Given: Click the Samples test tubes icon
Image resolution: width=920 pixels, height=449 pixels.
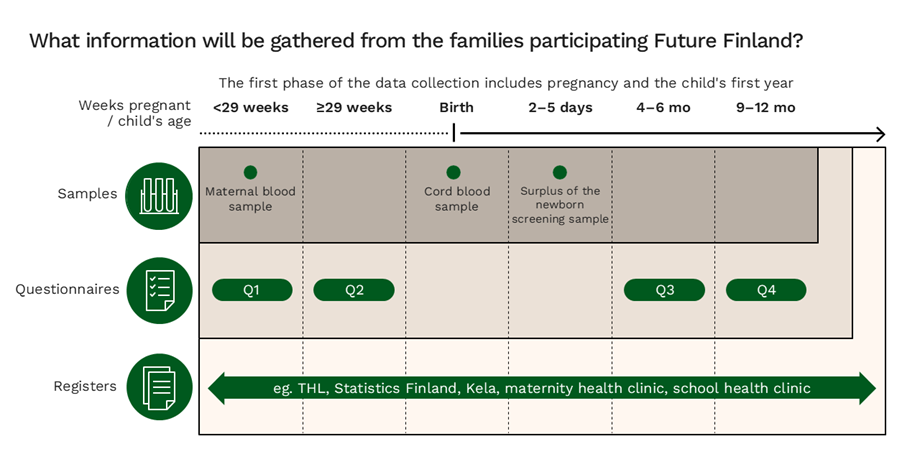Looking at the screenshot, I should [x=160, y=194].
